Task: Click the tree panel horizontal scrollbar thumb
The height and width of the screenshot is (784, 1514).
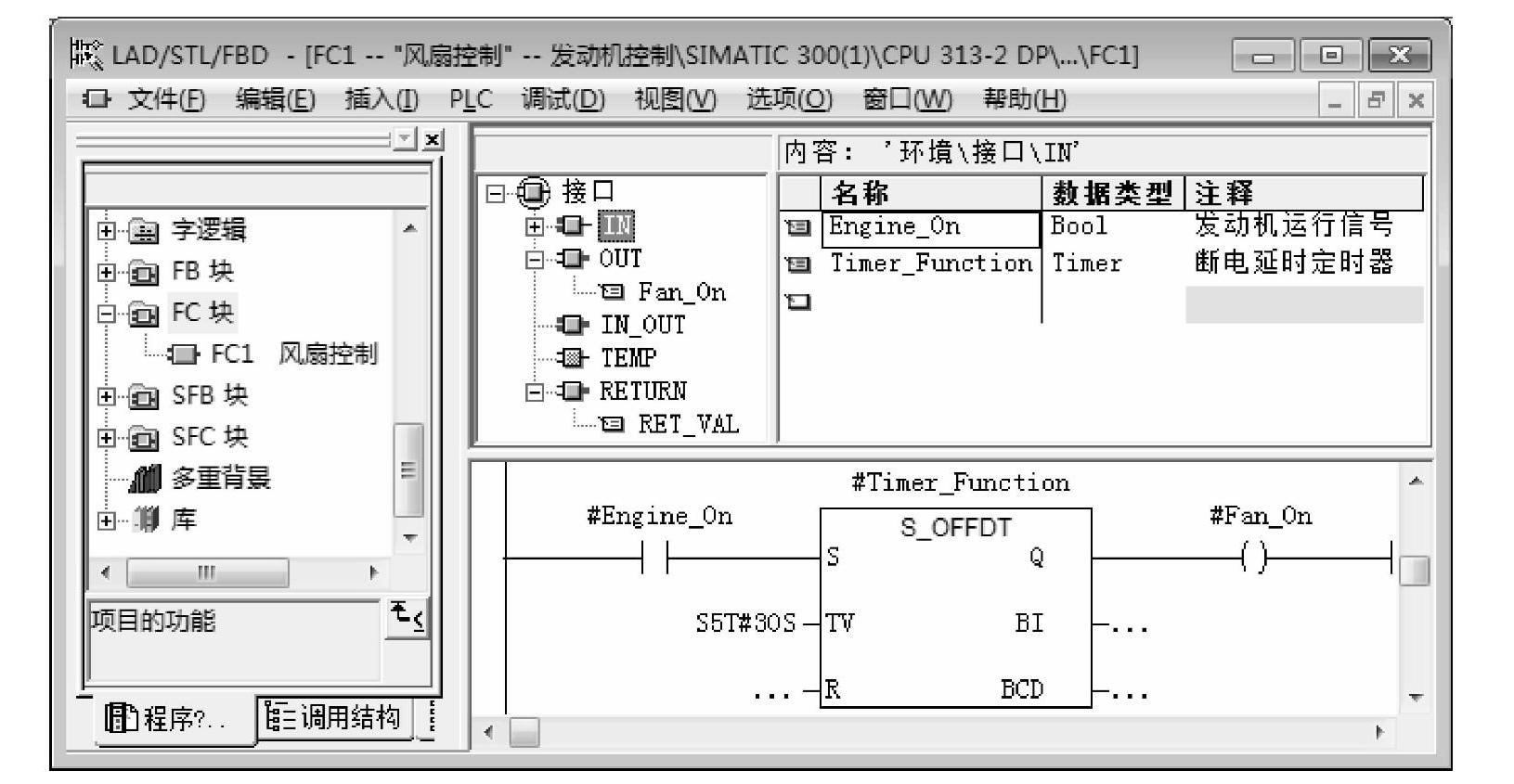Action: (x=207, y=572)
